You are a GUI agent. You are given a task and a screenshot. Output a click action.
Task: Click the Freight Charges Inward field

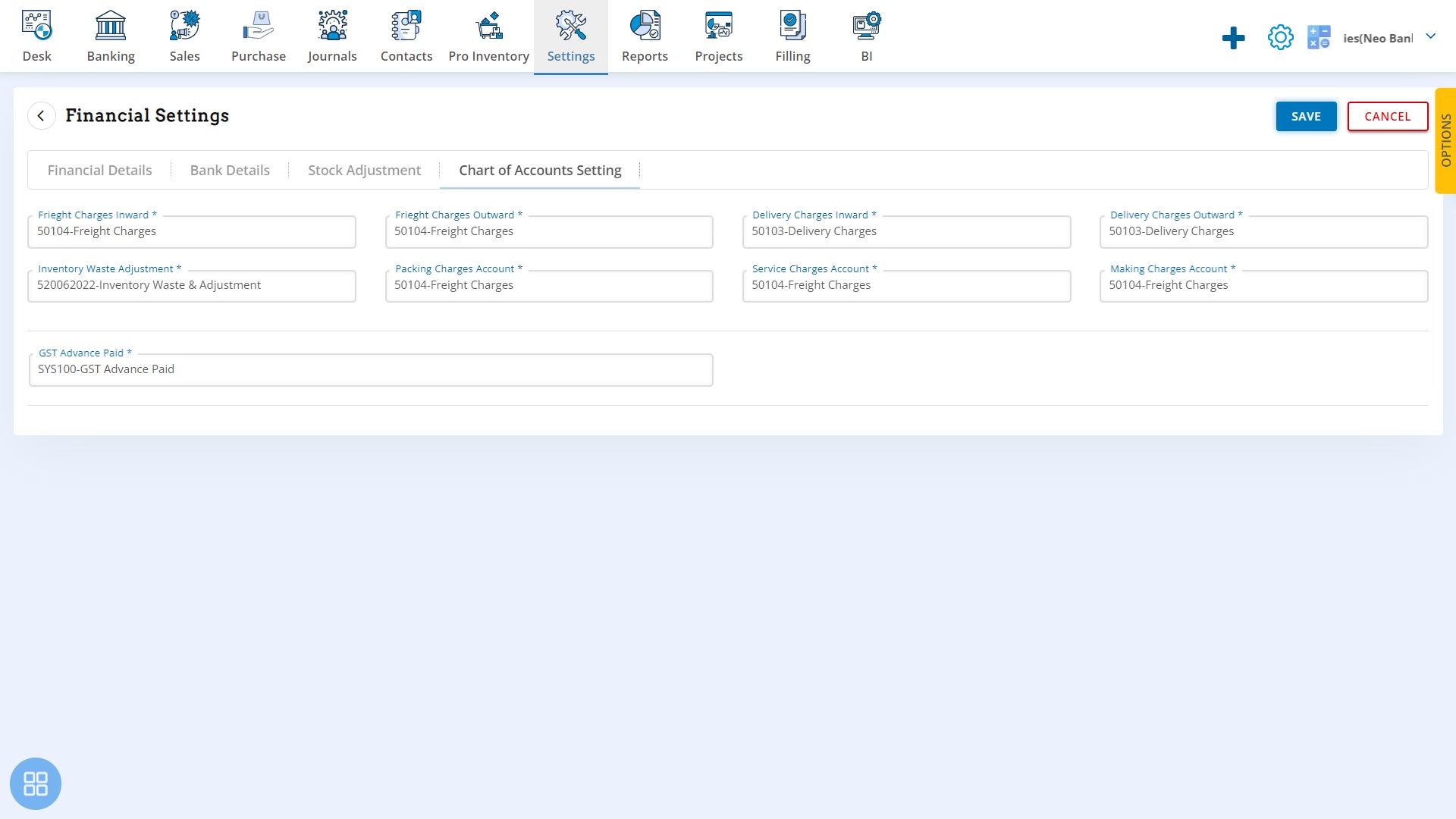click(x=192, y=231)
